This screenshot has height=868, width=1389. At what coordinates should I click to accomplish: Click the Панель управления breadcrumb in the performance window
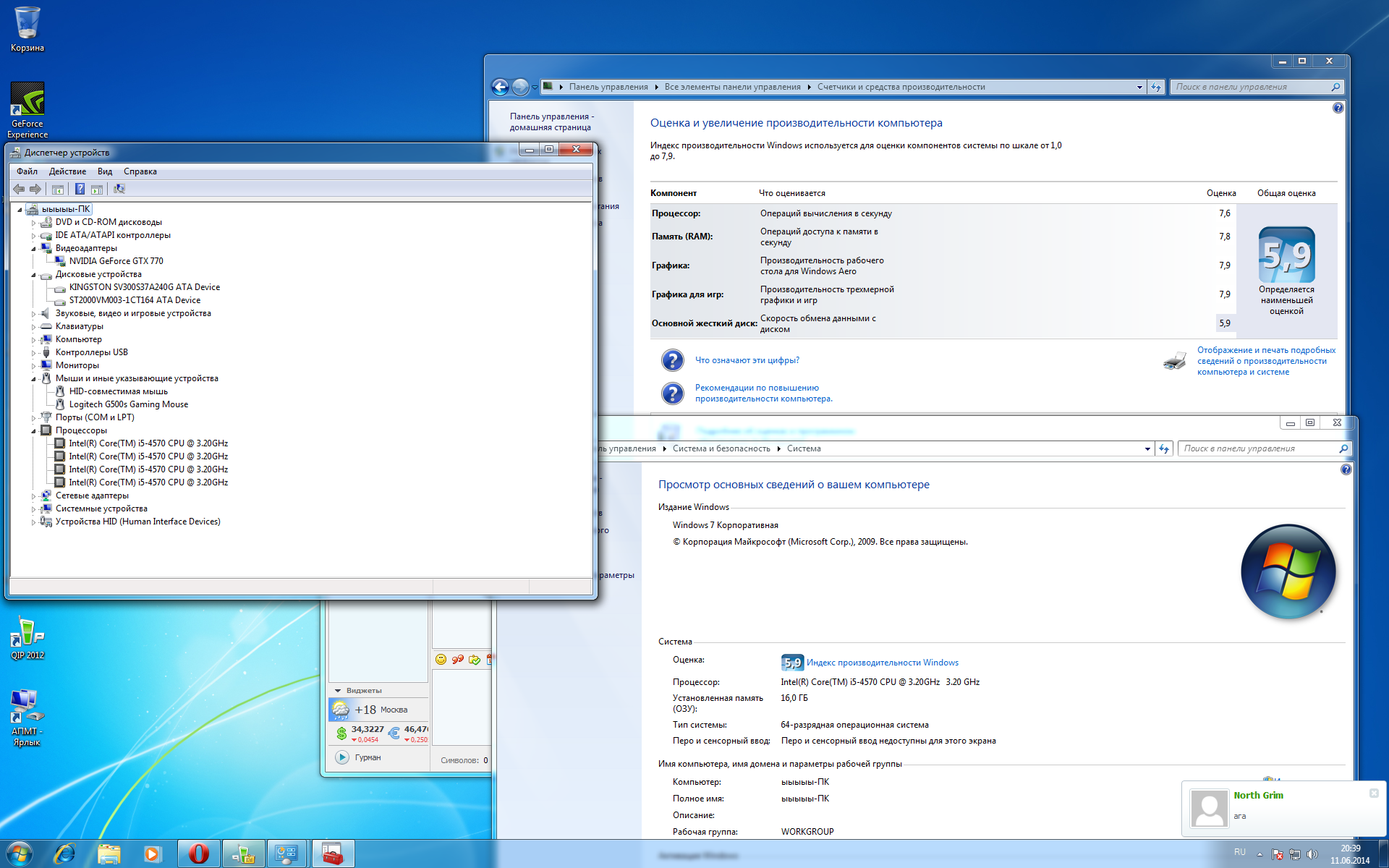coord(608,87)
